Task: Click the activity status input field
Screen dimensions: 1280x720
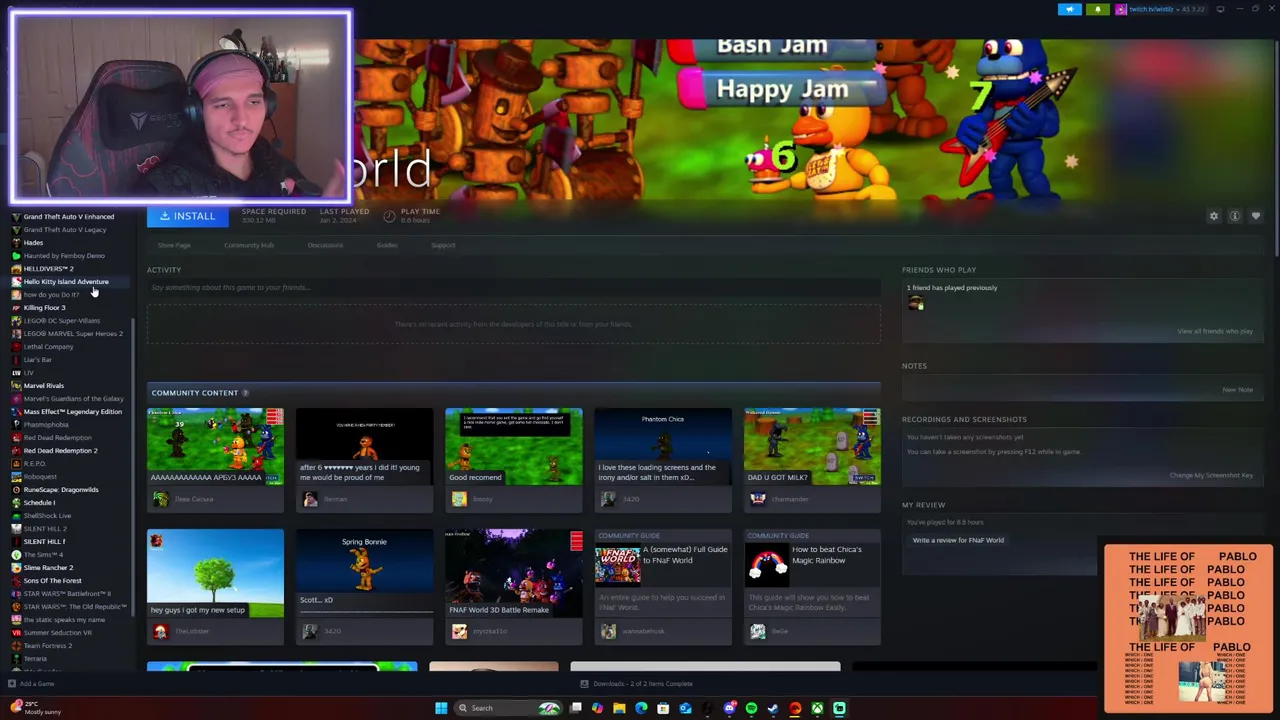Action: click(x=513, y=288)
